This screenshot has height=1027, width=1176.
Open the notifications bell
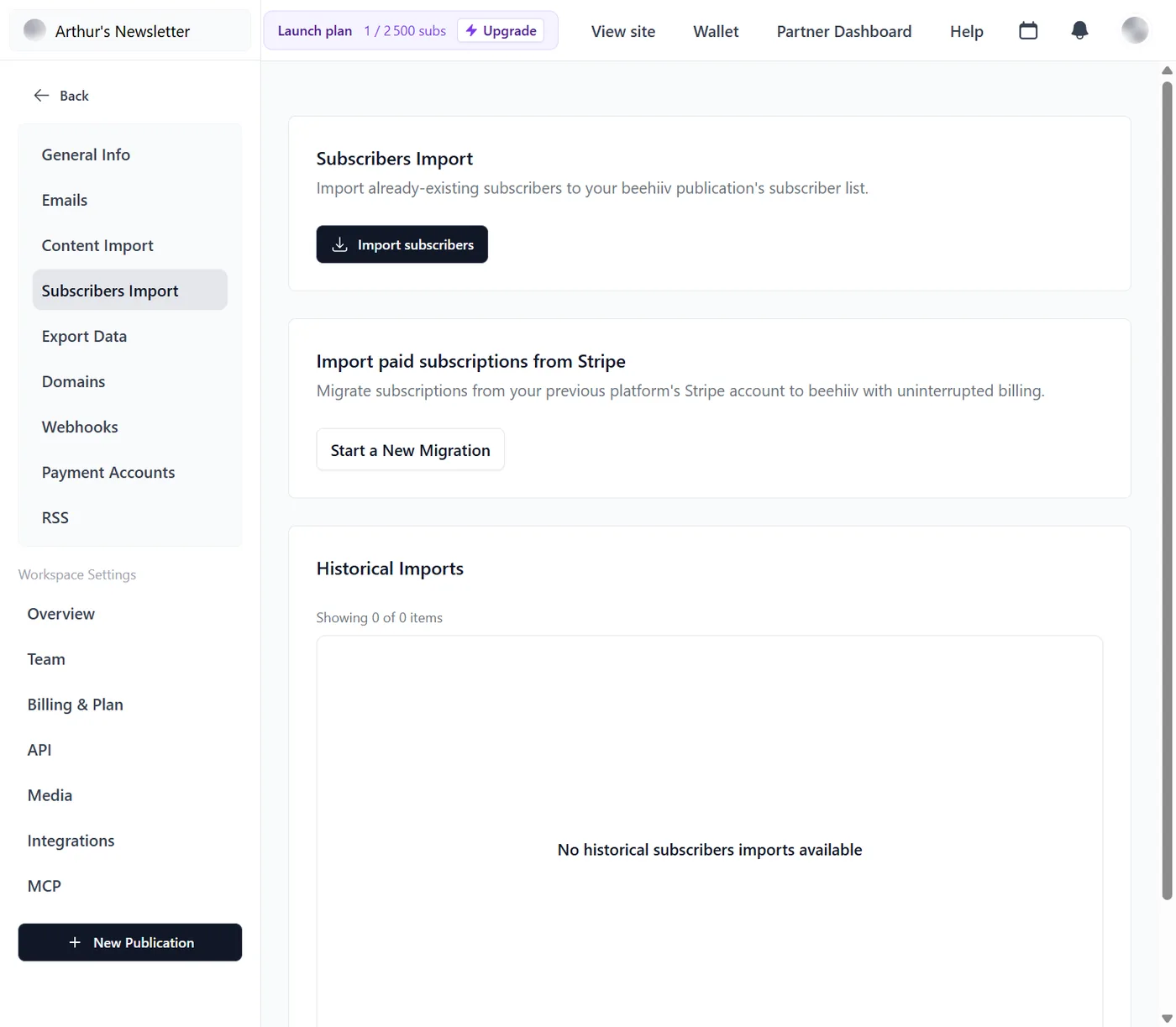point(1080,31)
